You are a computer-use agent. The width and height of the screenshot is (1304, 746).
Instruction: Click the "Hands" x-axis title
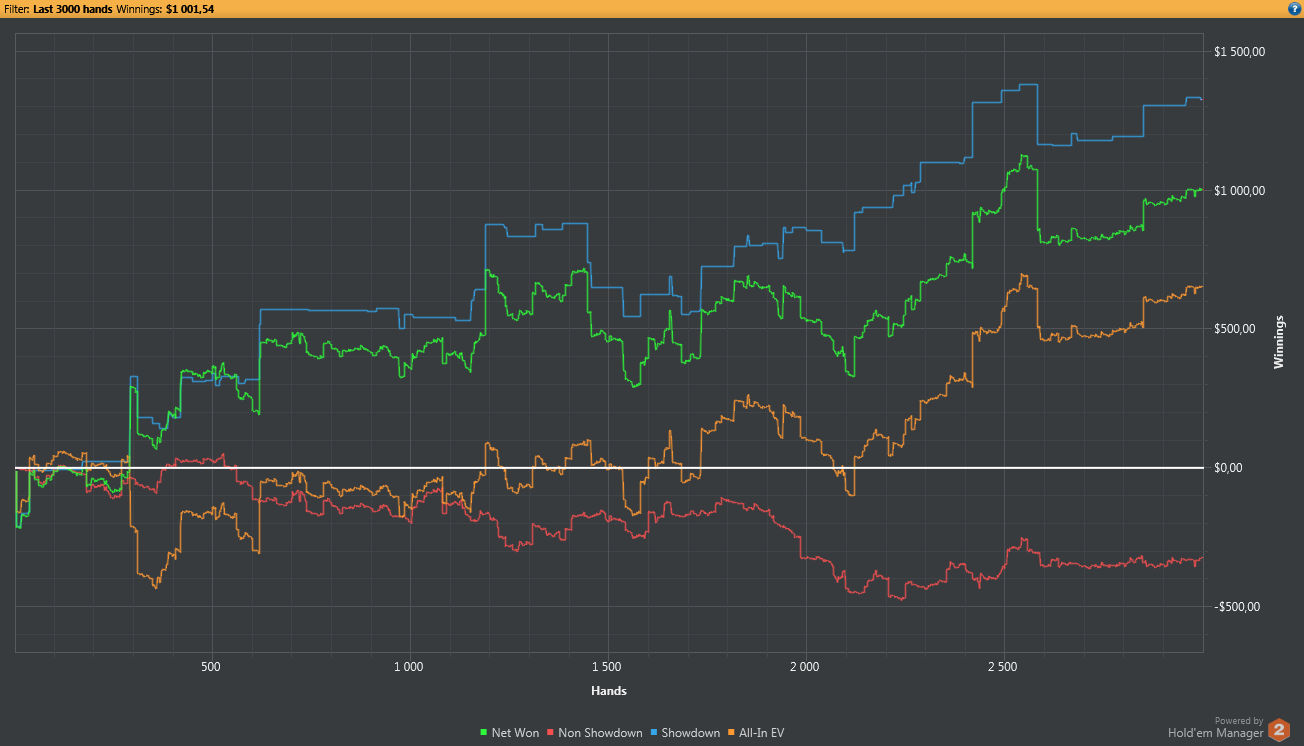(609, 691)
